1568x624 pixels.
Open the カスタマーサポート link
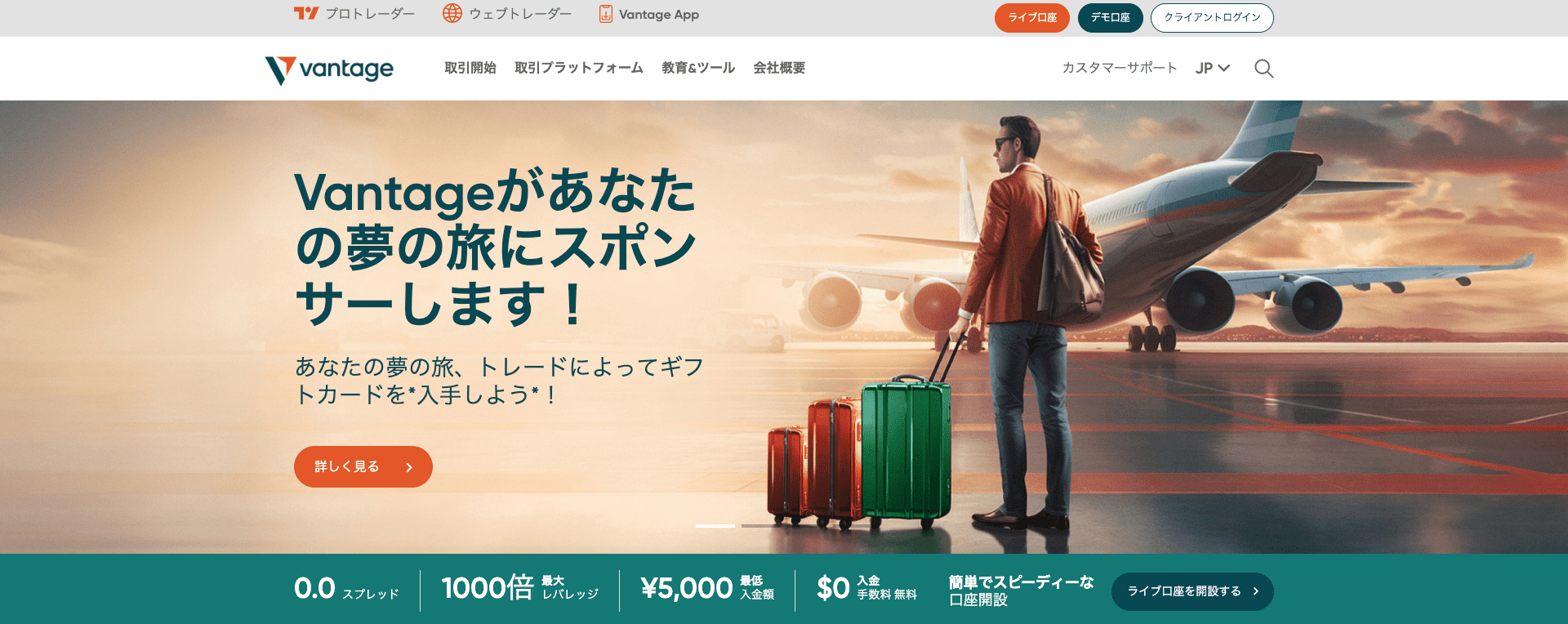[x=1120, y=68]
